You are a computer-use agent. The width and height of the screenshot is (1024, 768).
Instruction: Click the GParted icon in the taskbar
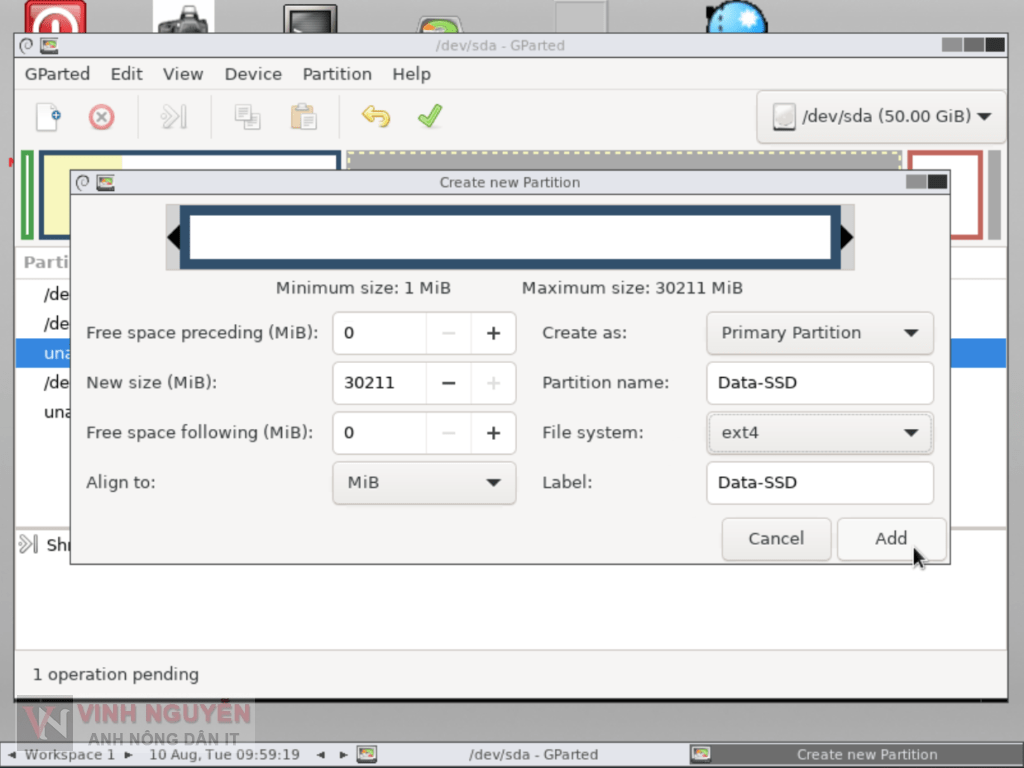coord(366,755)
